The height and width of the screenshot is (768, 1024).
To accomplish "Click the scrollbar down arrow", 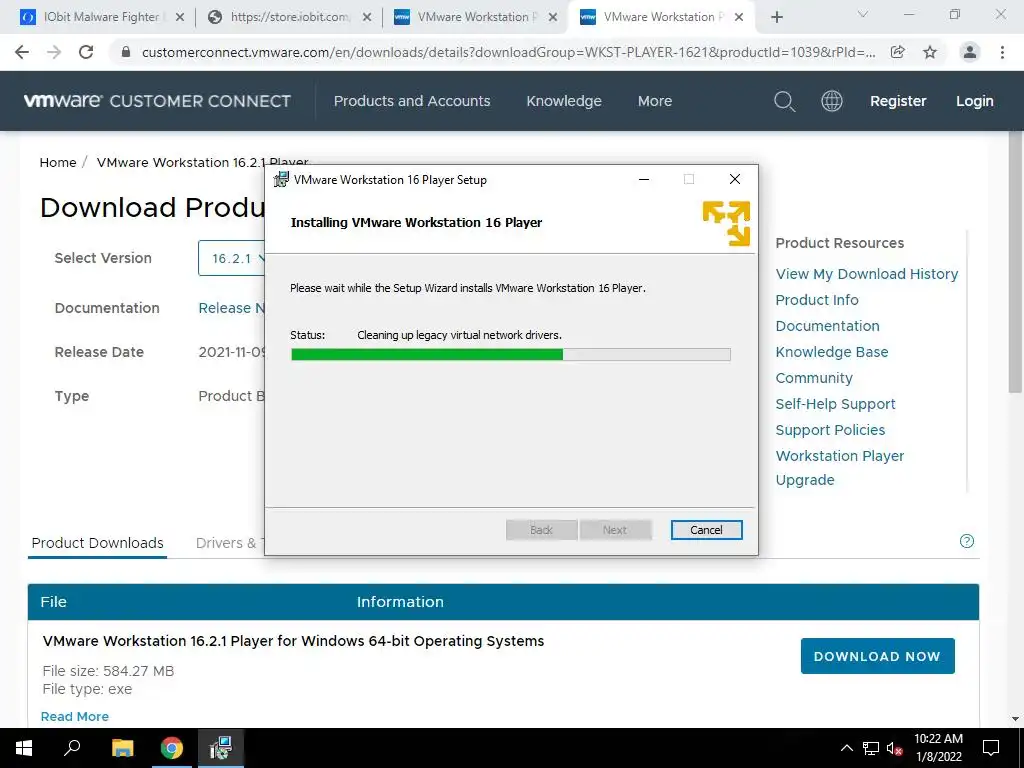I will coord(1016,720).
